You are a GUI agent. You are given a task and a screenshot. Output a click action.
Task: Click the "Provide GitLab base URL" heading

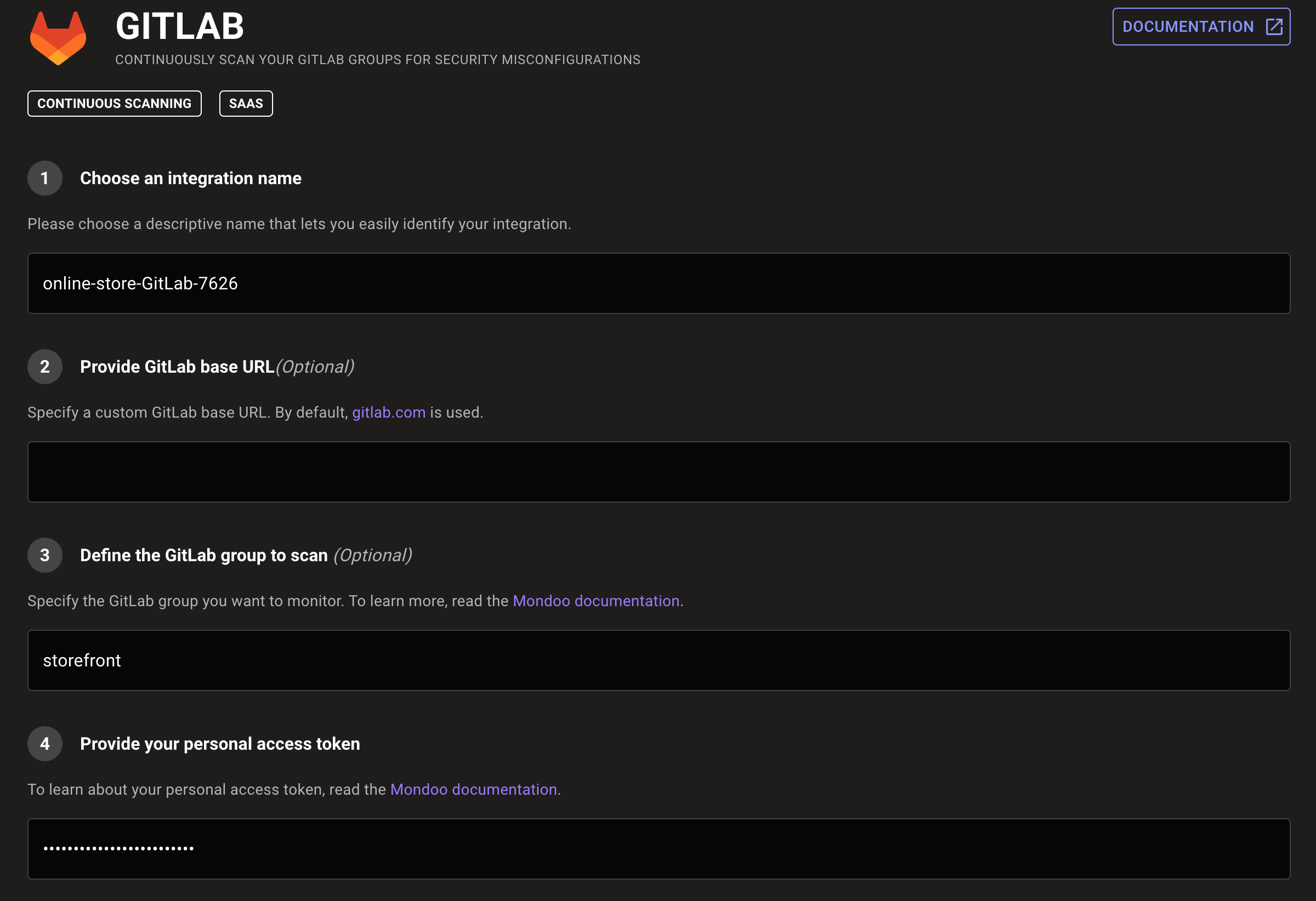pyautogui.click(x=177, y=367)
